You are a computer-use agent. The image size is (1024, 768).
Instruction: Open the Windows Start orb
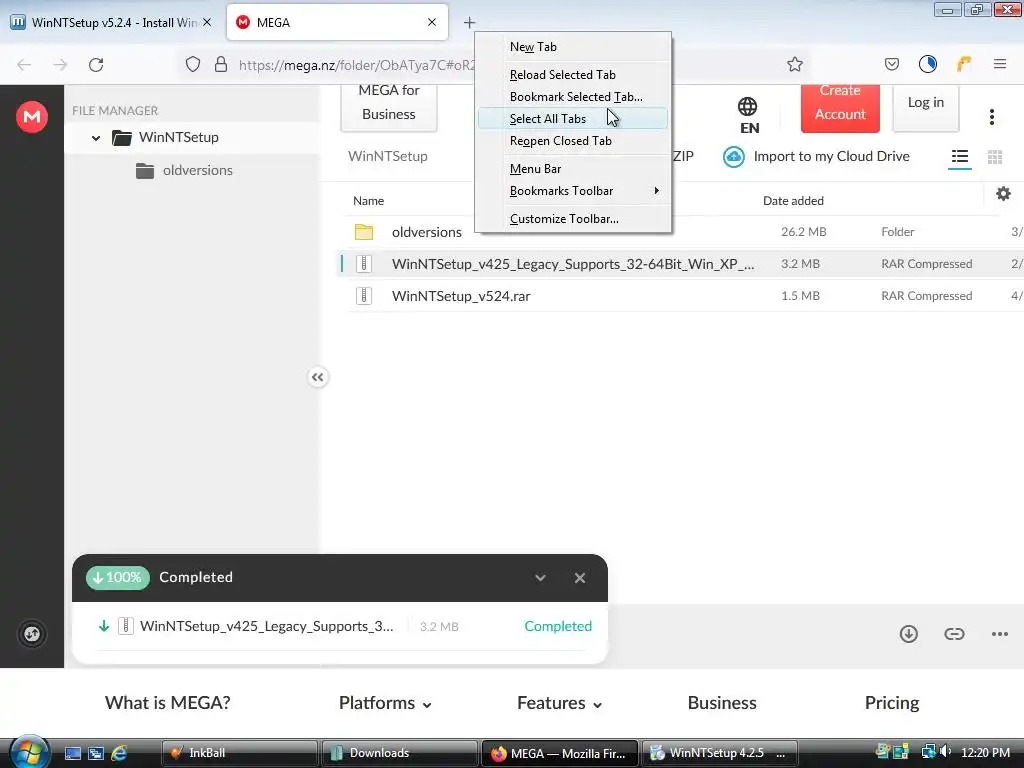coord(29,752)
